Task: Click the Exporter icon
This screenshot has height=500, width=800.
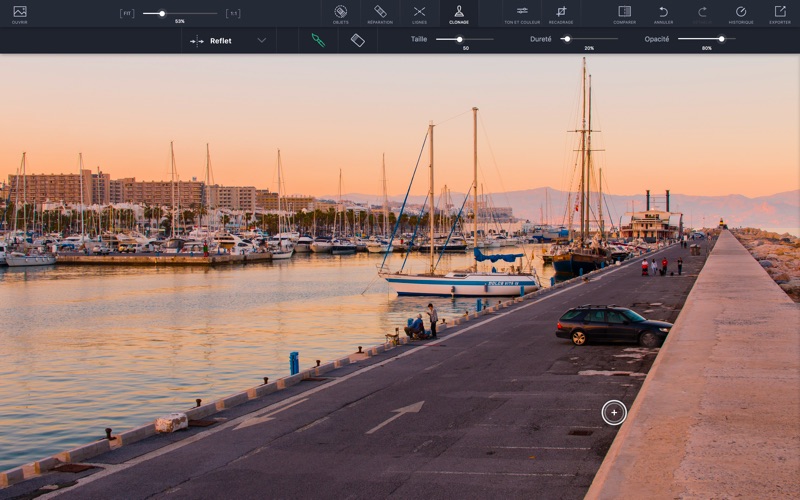Action: pos(780,13)
